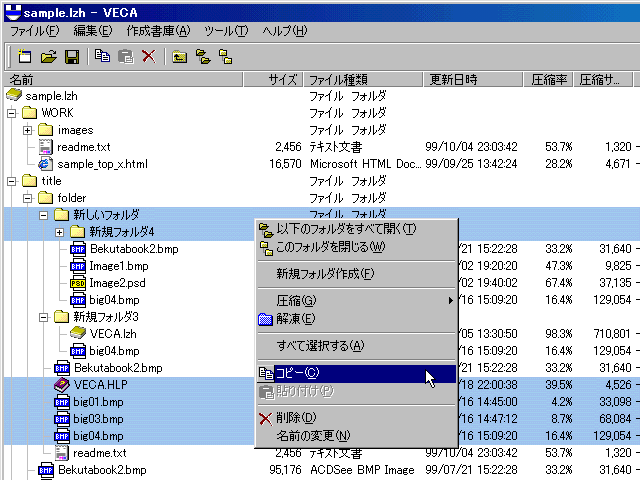Click the sample_top_x.html file icon
Screen dimensions: 640x480
pyautogui.click(x=45, y=164)
